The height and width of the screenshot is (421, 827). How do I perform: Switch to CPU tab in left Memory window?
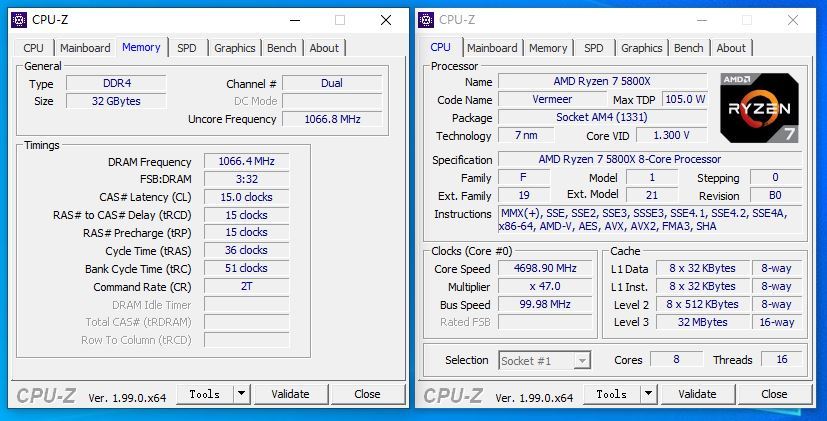click(33, 48)
